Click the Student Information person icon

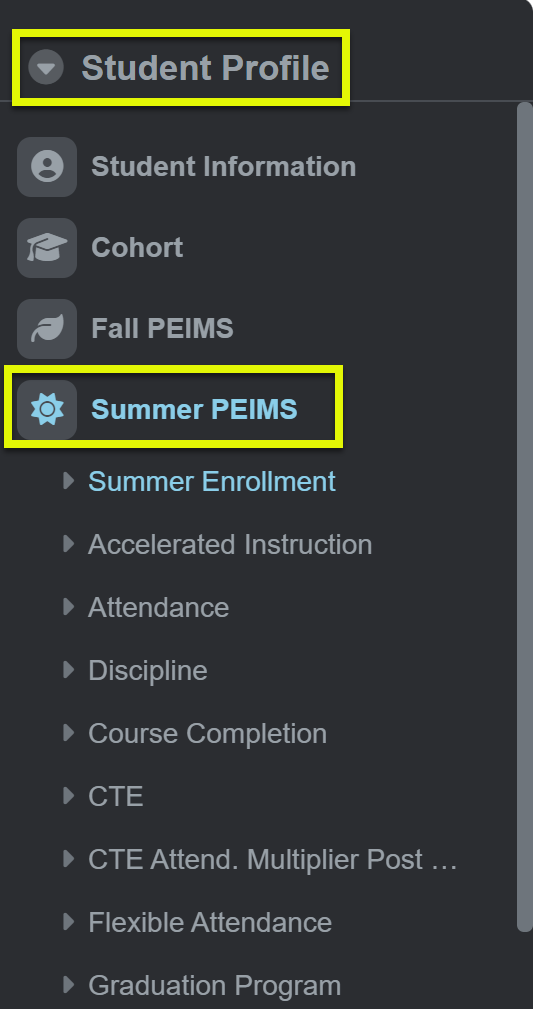tap(47, 167)
